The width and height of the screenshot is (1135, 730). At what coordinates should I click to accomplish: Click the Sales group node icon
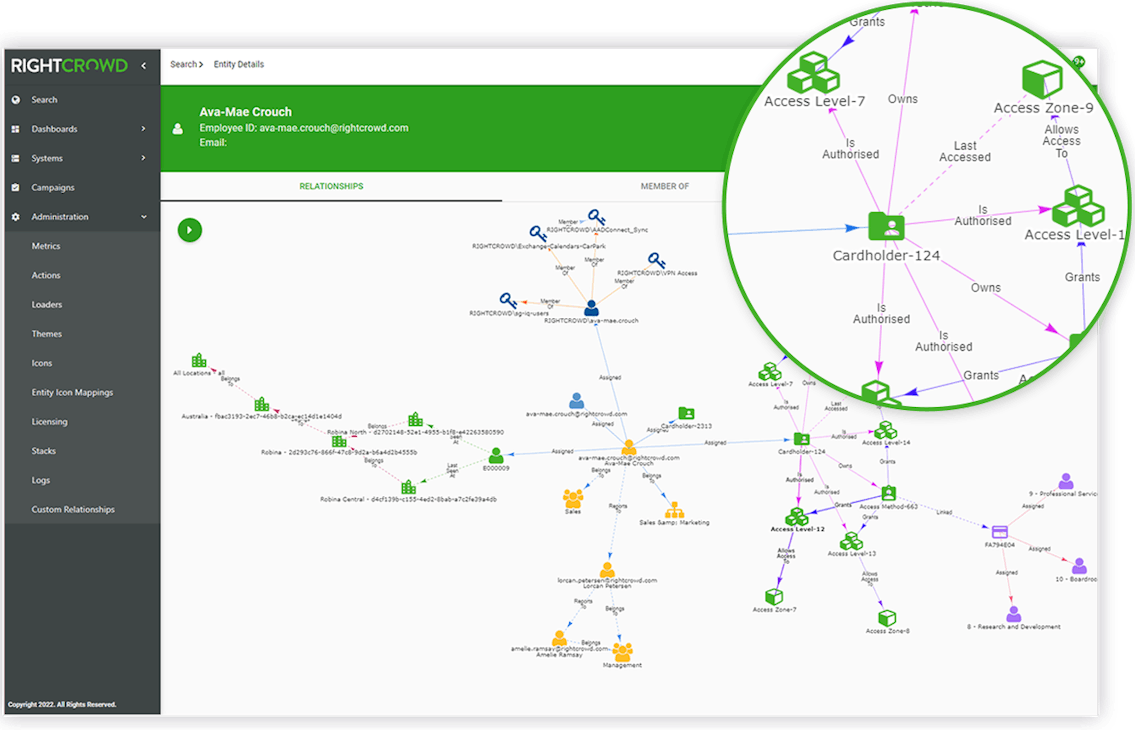573,496
